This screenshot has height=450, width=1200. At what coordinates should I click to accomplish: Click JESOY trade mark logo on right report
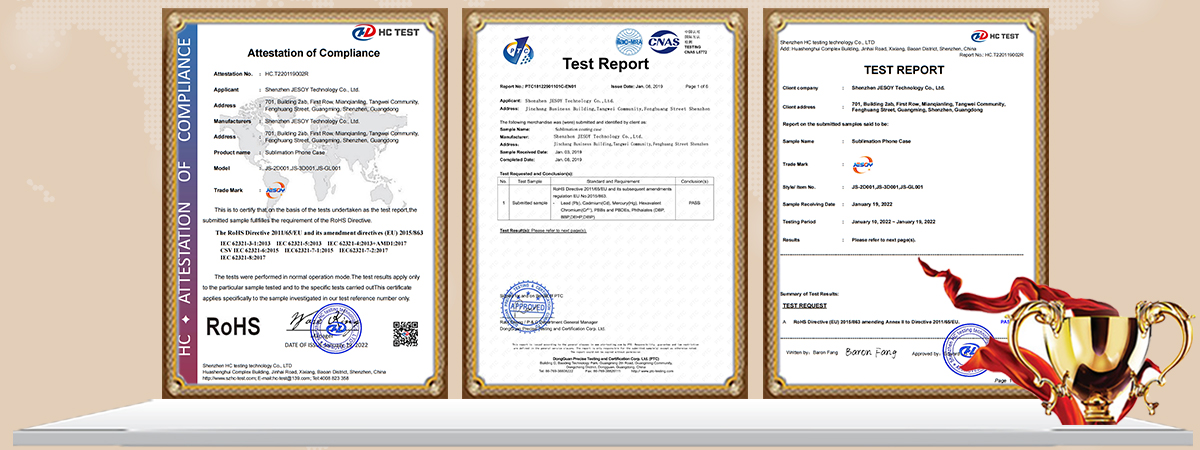pos(862,164)
